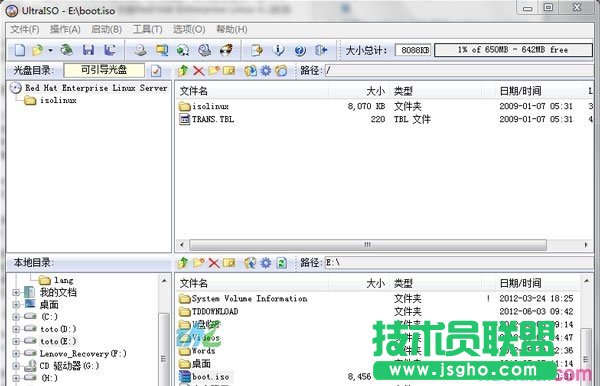Click folder-with-disc icon right of disc toolbar gear
Image resolution: width=600 pixels, height=386 pixels.
(281, 71)
